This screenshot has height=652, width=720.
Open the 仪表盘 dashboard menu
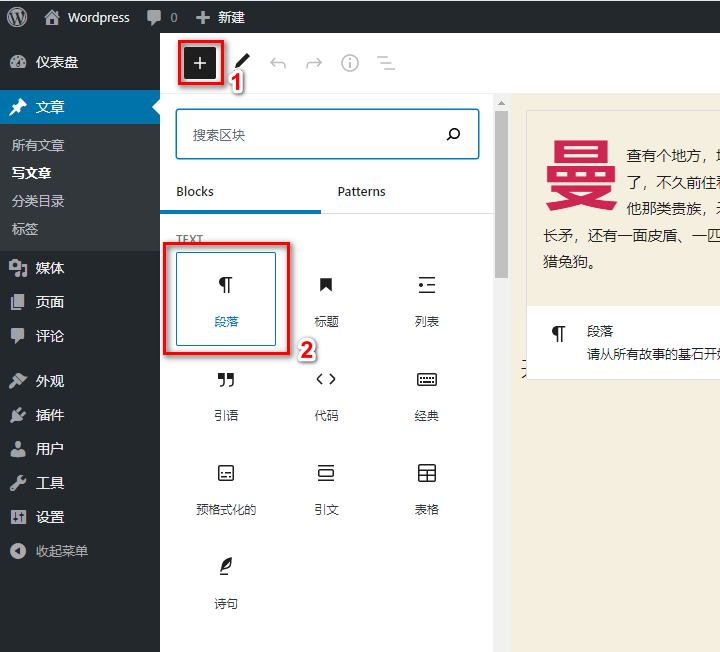point(80,62)
